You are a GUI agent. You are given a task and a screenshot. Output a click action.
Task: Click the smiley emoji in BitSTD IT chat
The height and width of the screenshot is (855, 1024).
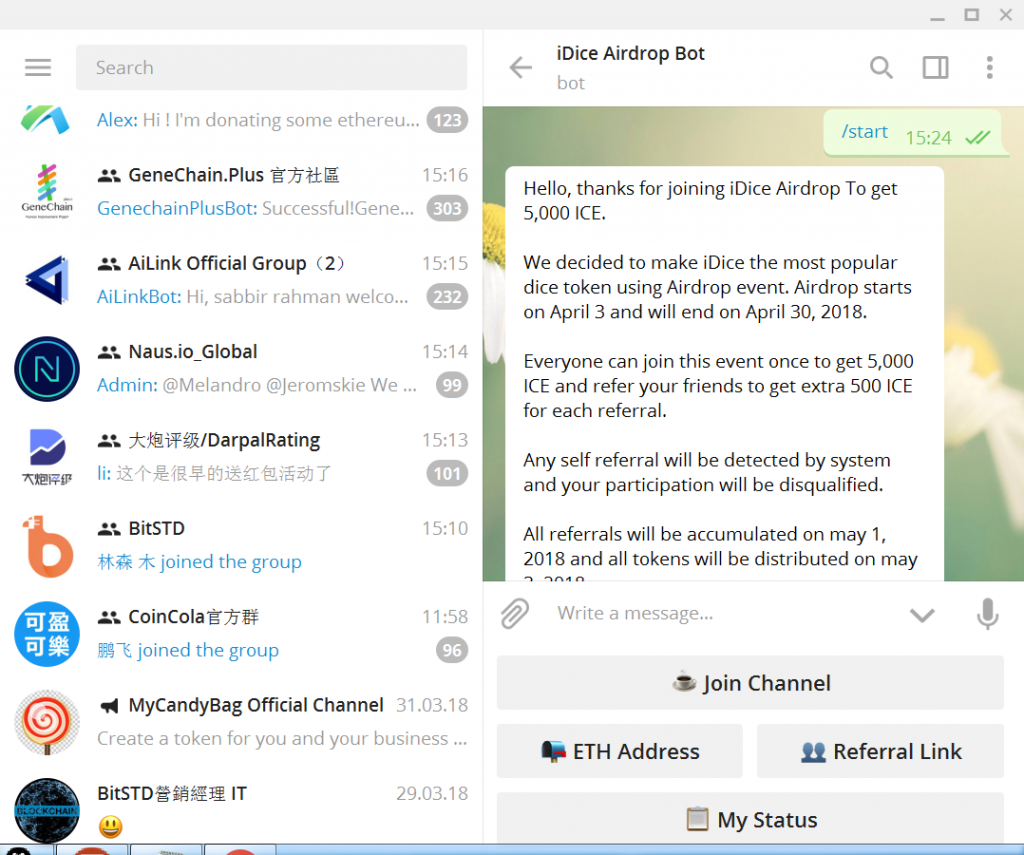[111, 827]
